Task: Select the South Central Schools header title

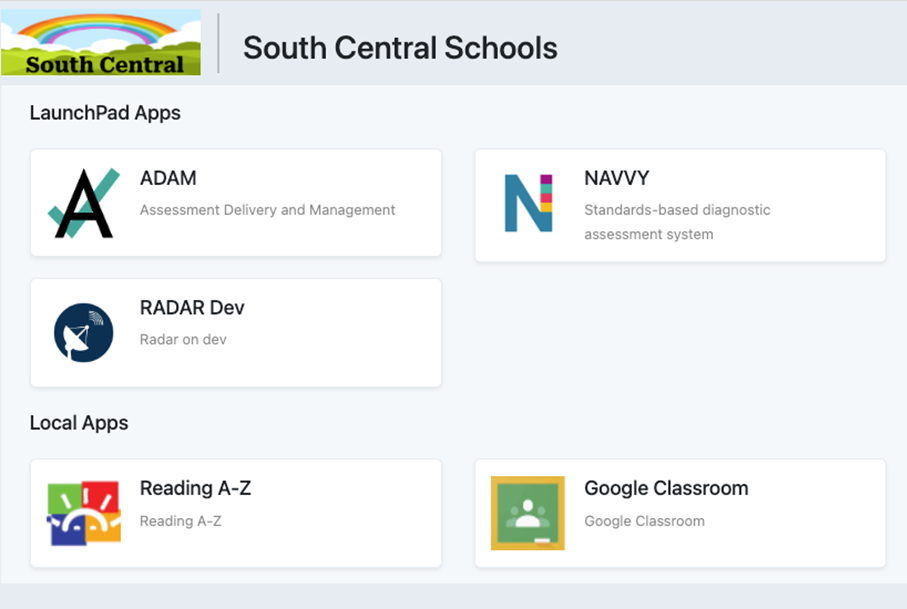Action: [400, 47]
